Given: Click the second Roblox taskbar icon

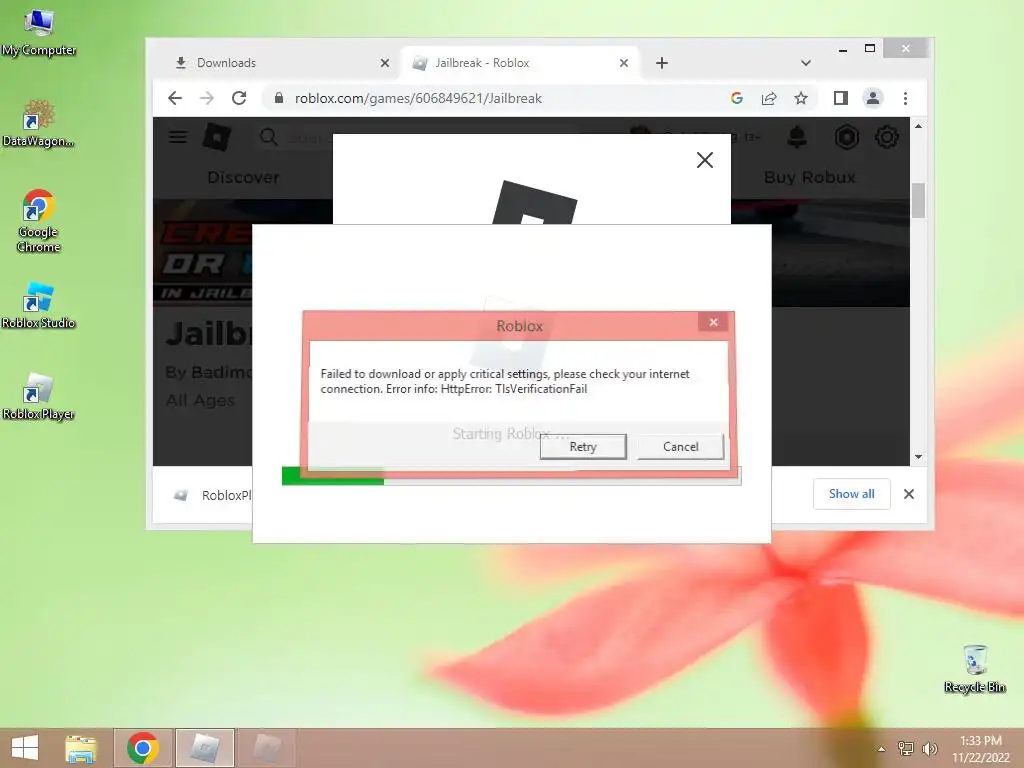Looking at the screenshot, I should [266, 748].
